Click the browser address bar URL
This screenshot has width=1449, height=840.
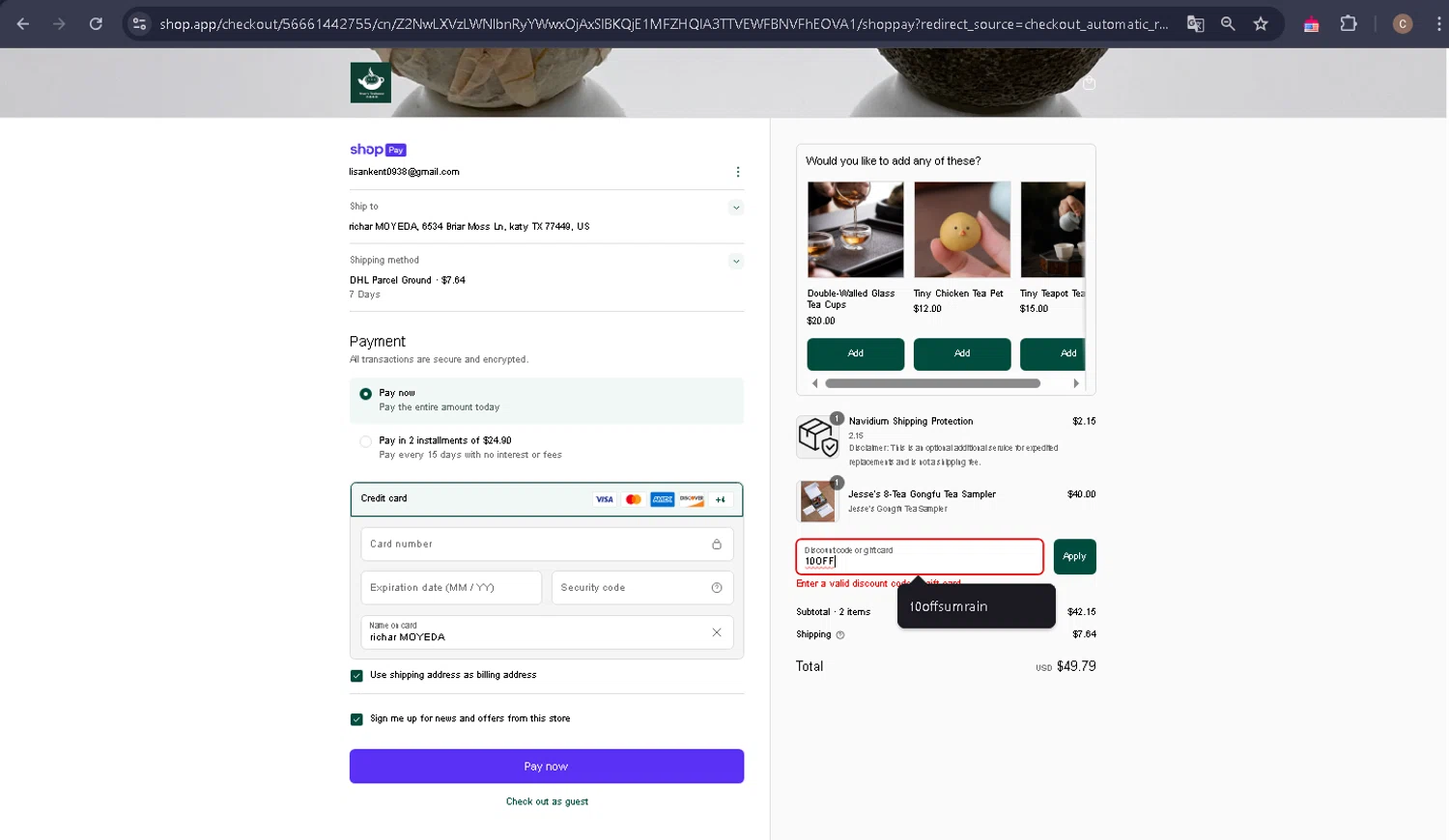pos(664,24)
